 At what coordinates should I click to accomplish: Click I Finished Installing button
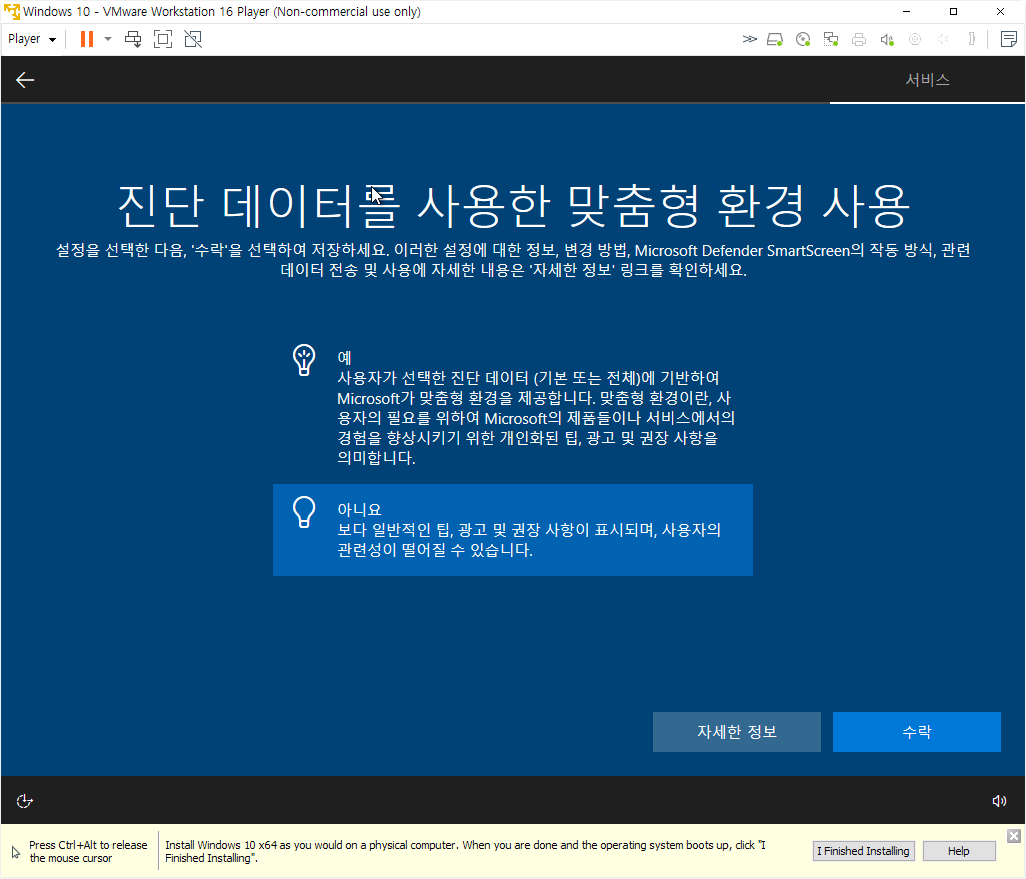tap(863, 851)
